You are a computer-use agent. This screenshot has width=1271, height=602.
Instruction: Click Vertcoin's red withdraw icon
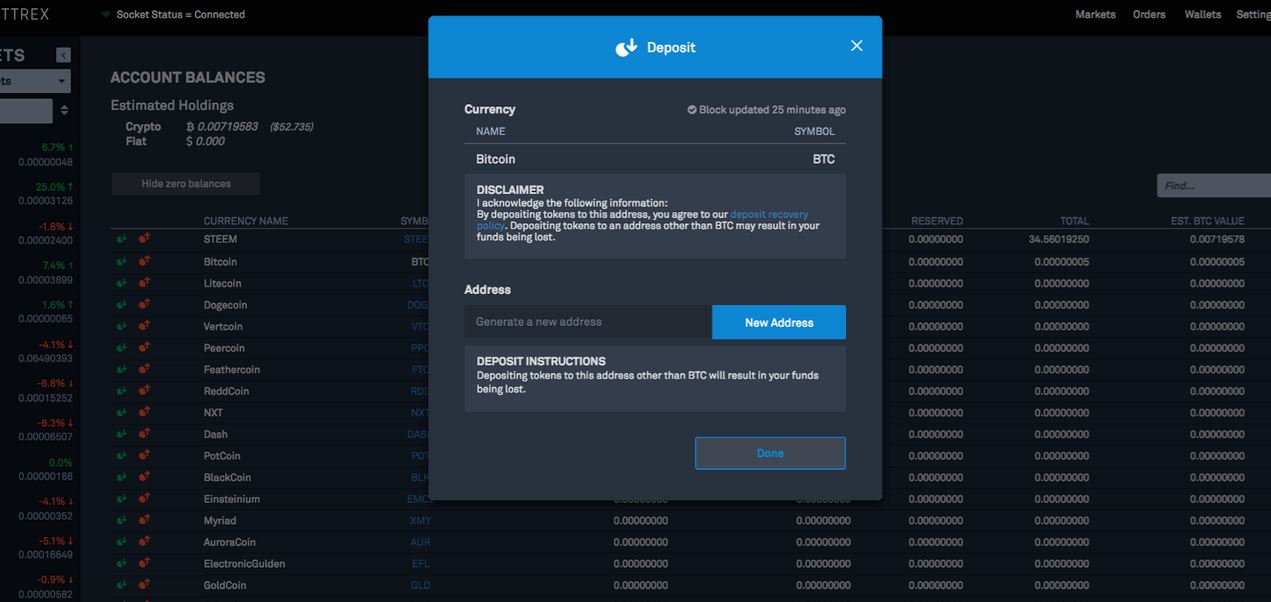[144, 326]
